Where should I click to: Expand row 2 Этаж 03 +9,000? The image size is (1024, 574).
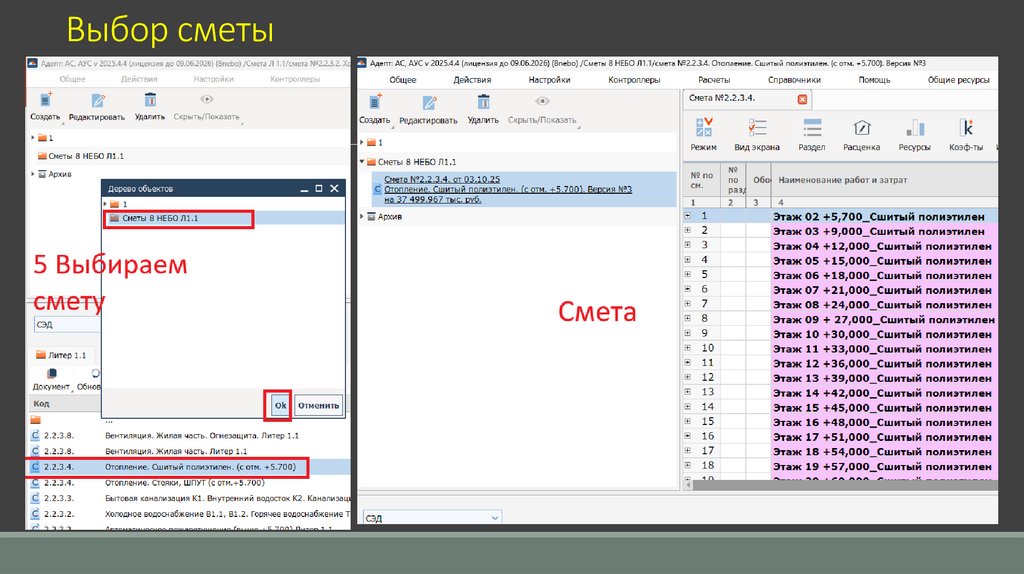[688, 230]
